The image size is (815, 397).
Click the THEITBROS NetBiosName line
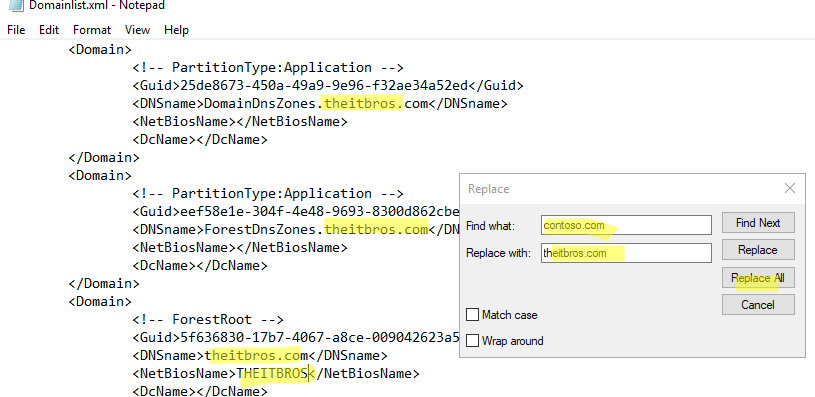coord(275,373)
